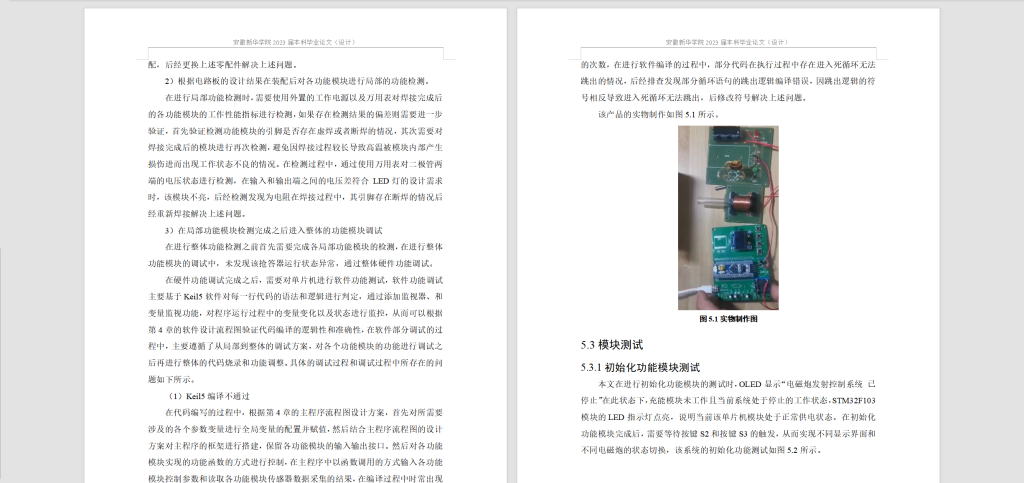Click the heading '5.3.1 初始化功能模块测试'
Screen dimensions: 1024x483
click(x=640, y=367)
